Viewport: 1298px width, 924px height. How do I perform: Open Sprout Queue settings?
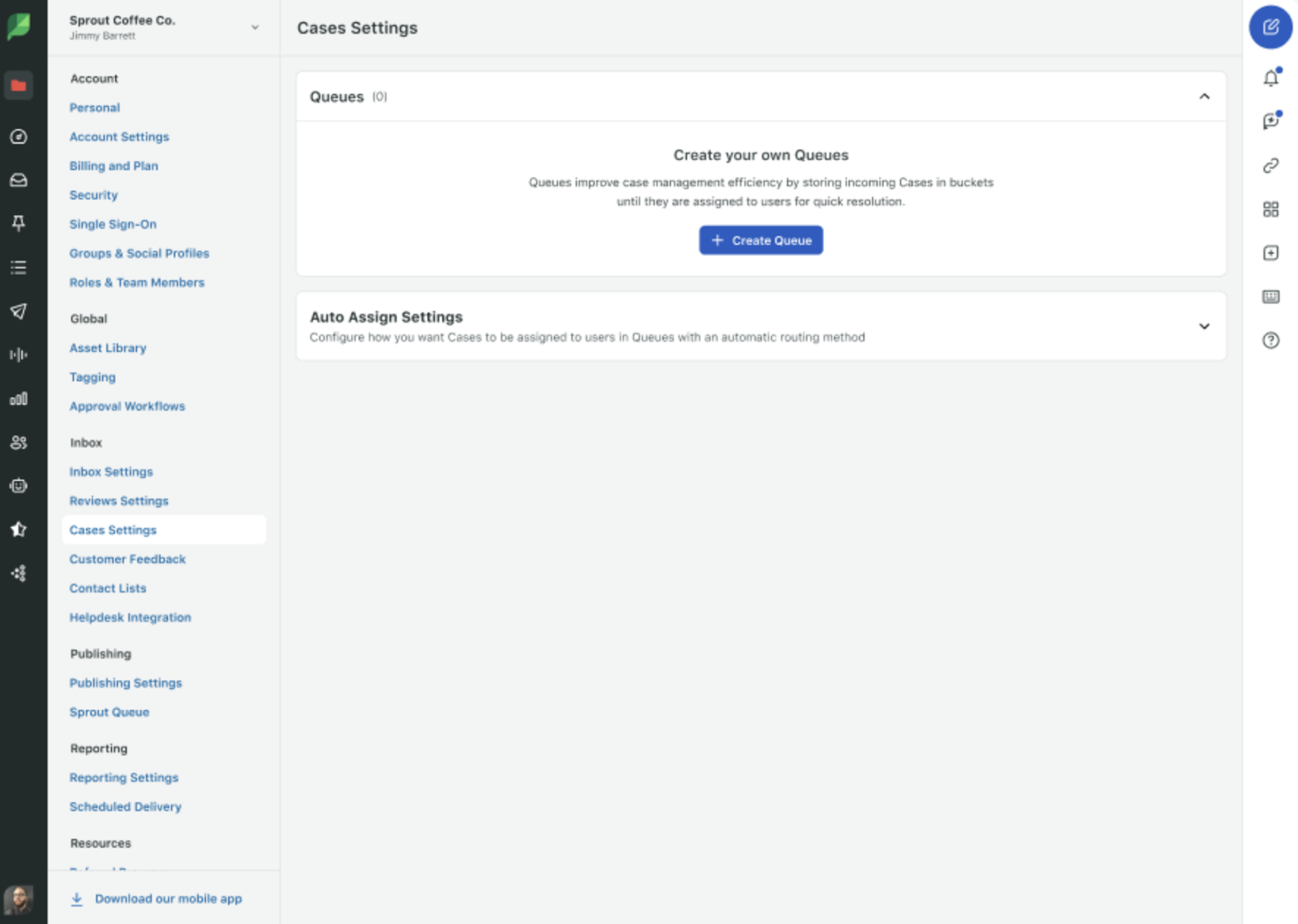coord(110,712)
